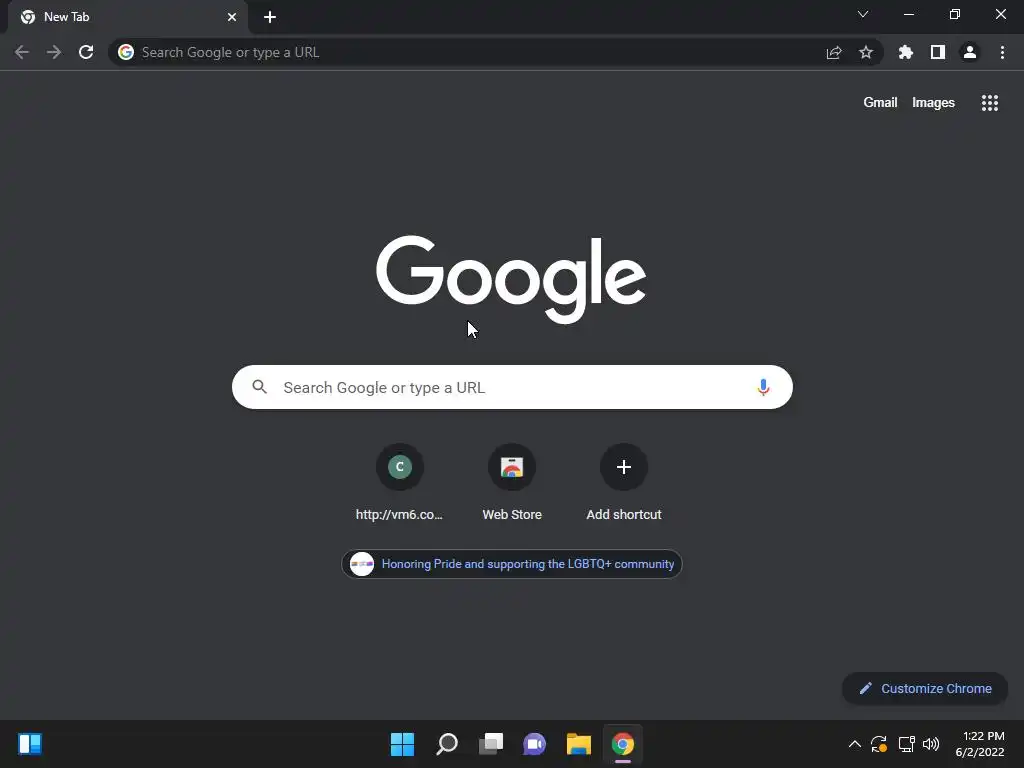
Task: Open taskbar Search
Action: [x=447, y=744]
